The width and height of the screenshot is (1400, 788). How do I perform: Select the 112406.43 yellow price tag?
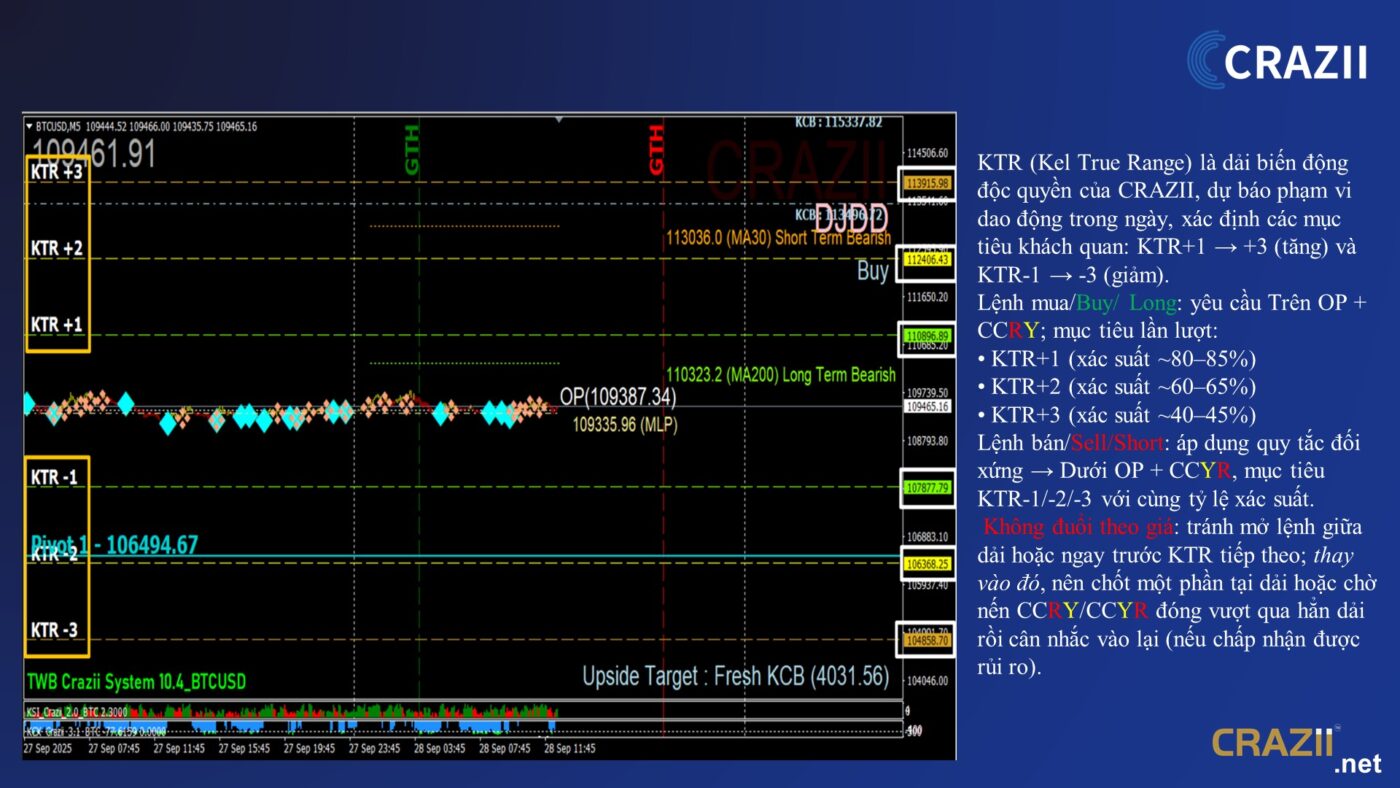click(x=926, y=260)
